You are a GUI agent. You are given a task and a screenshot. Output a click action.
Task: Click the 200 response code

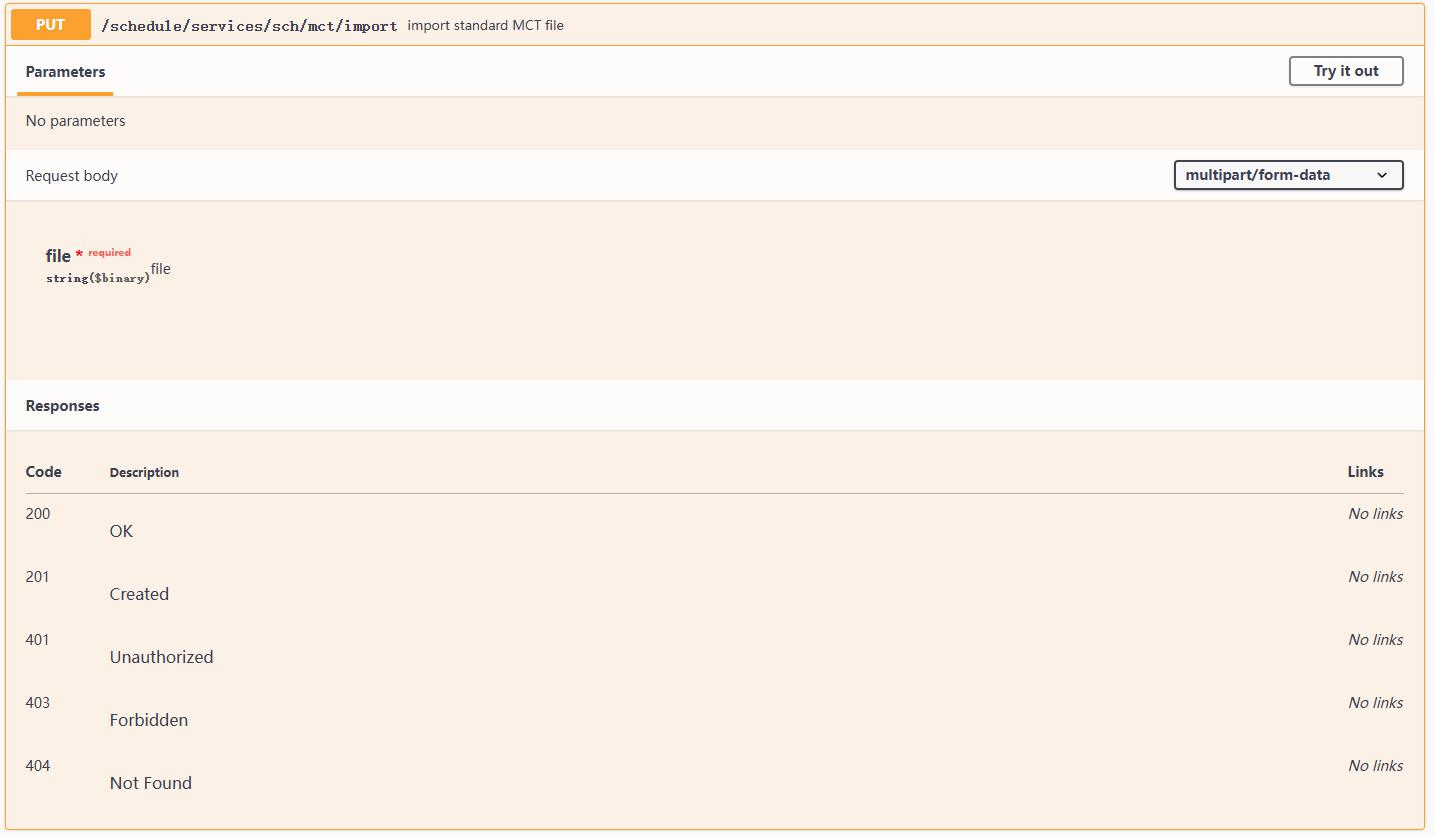click(x=38, y=514)
